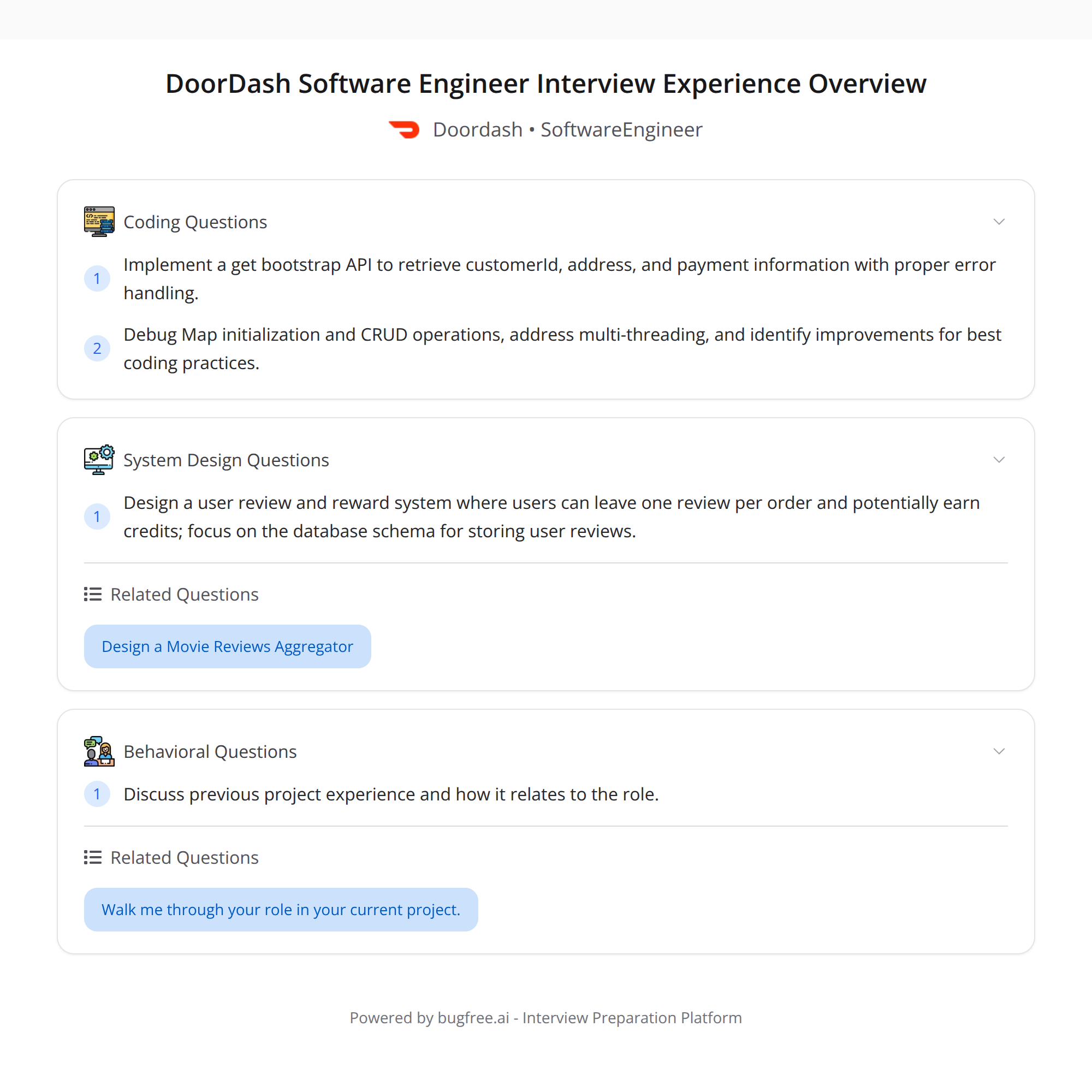The image size is (1092, 1092).
Task: Click Related Questions label under System Design
Action: click(x=184, y=595)
